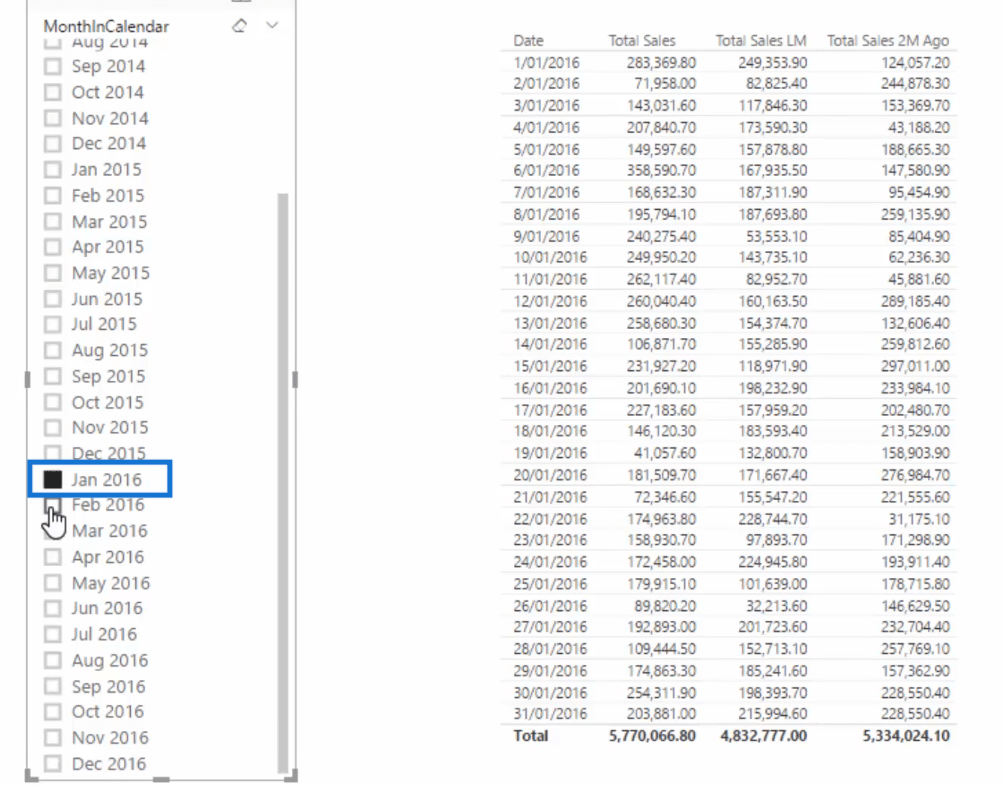Select the 4,832,777.00 total value
This screenshot has height=785, width=1002.
point(764,736)
